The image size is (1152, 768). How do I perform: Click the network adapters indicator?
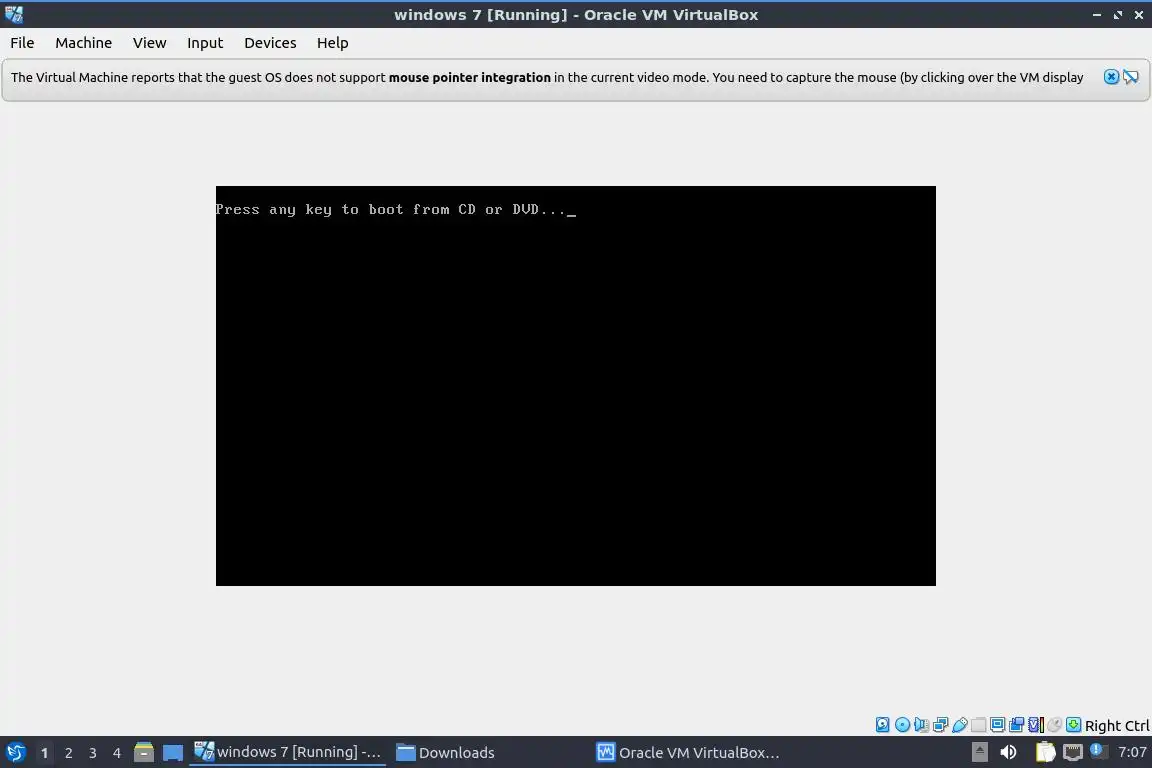[940, 725]
